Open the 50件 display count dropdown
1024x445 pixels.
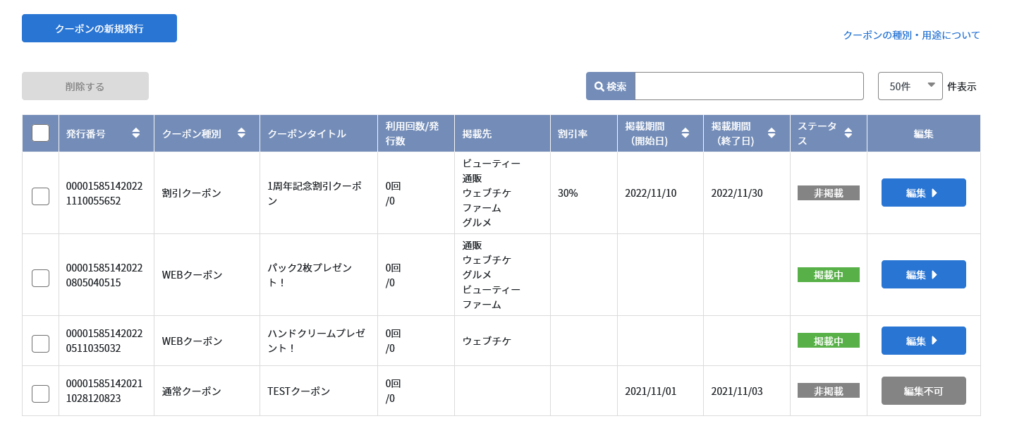coord(910,86)
